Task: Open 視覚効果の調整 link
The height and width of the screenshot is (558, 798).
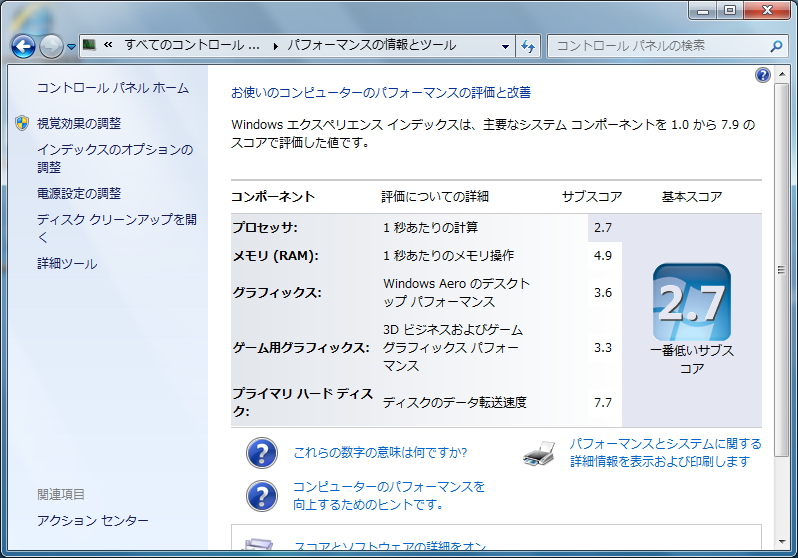Action: pyautogui.click(x=79, y=123)
